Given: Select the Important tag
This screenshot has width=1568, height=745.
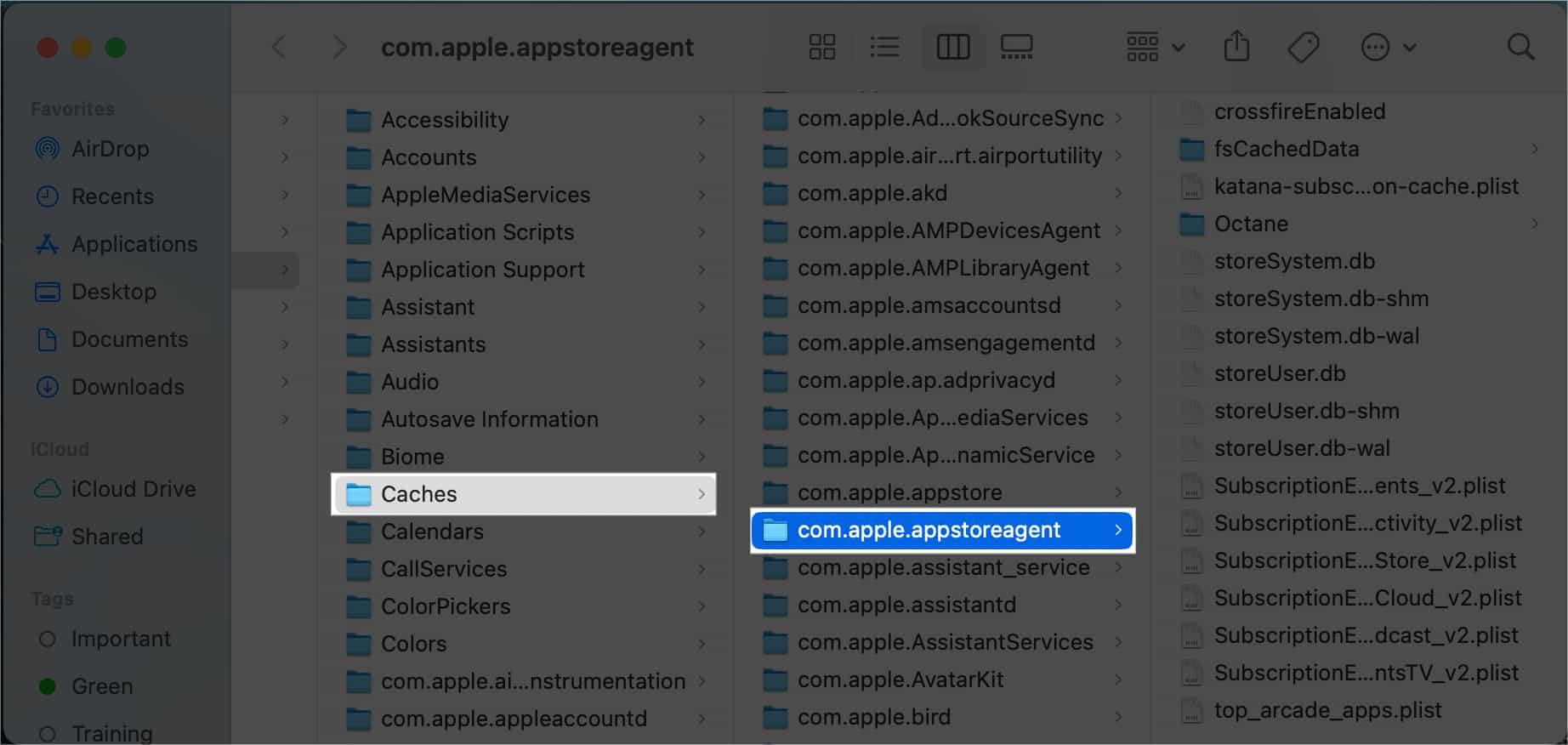Looking at the screenshot, I should (104, 639).
